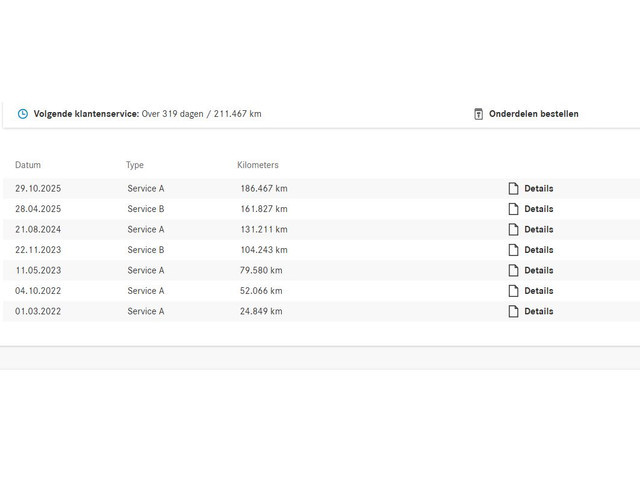Open Details for 24.849 km service

538,311
